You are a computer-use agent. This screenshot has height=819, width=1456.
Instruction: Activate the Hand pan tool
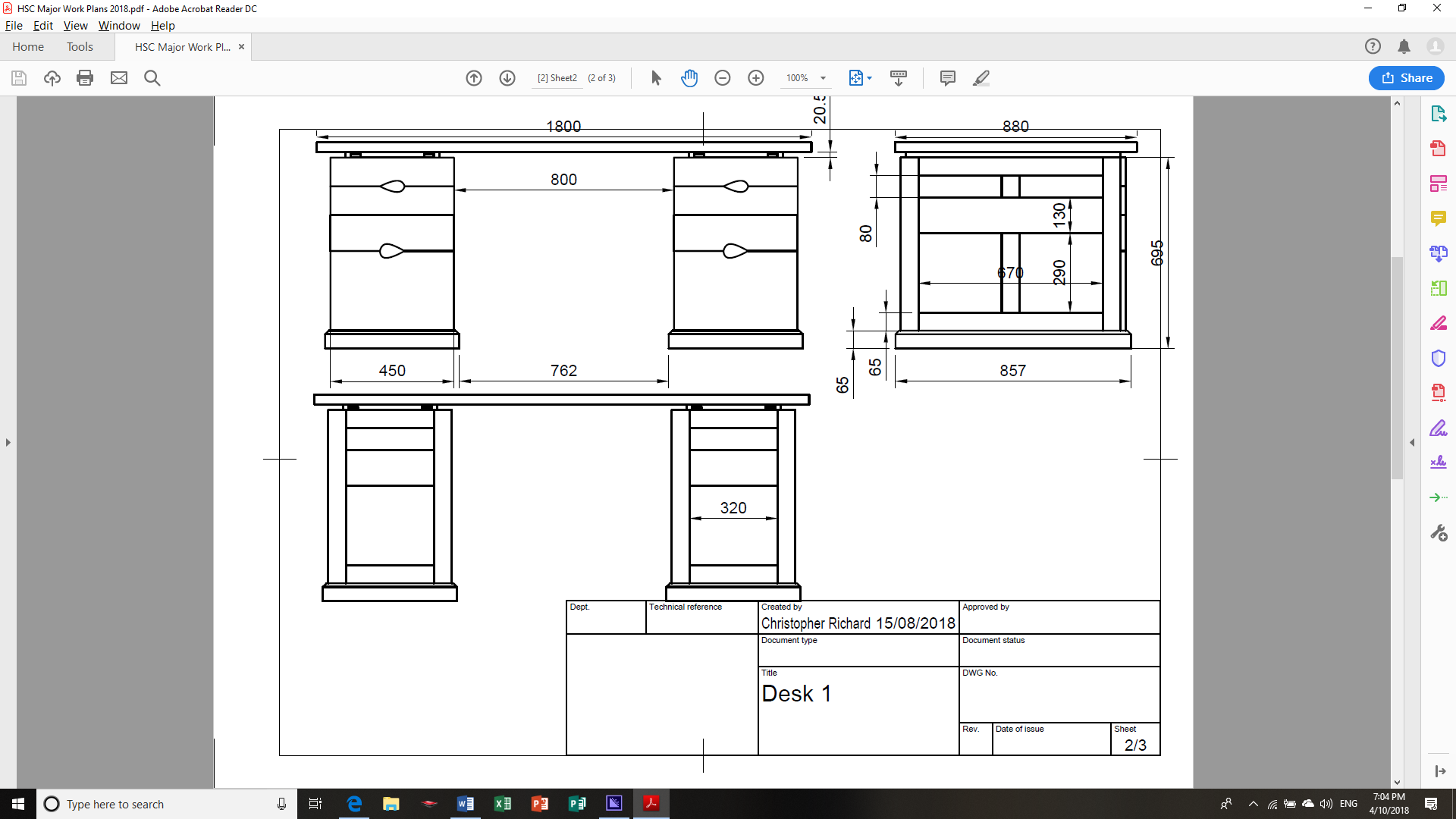pos(689,78)
